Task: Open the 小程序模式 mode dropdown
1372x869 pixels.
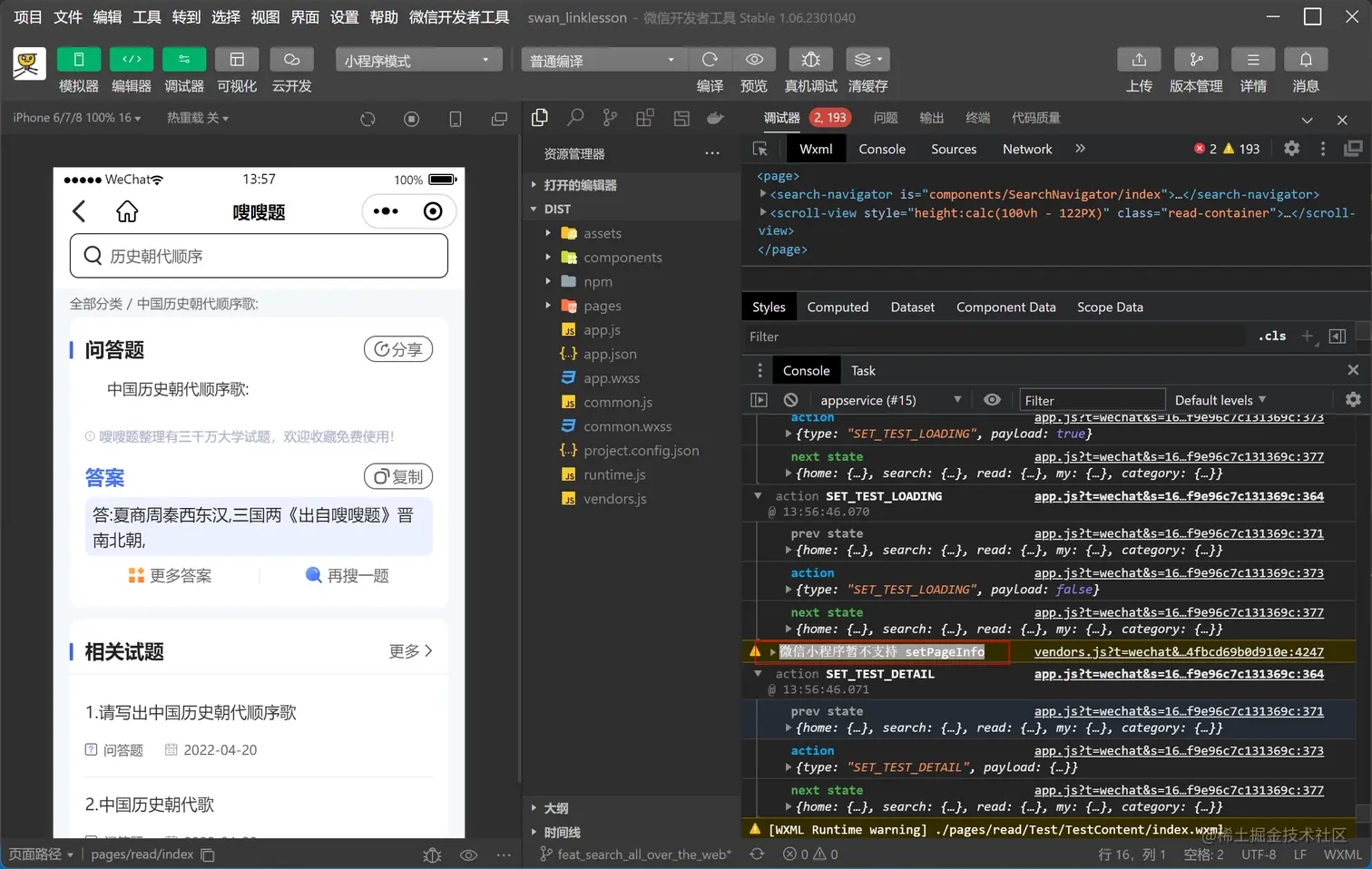Action: pos(418,60)
